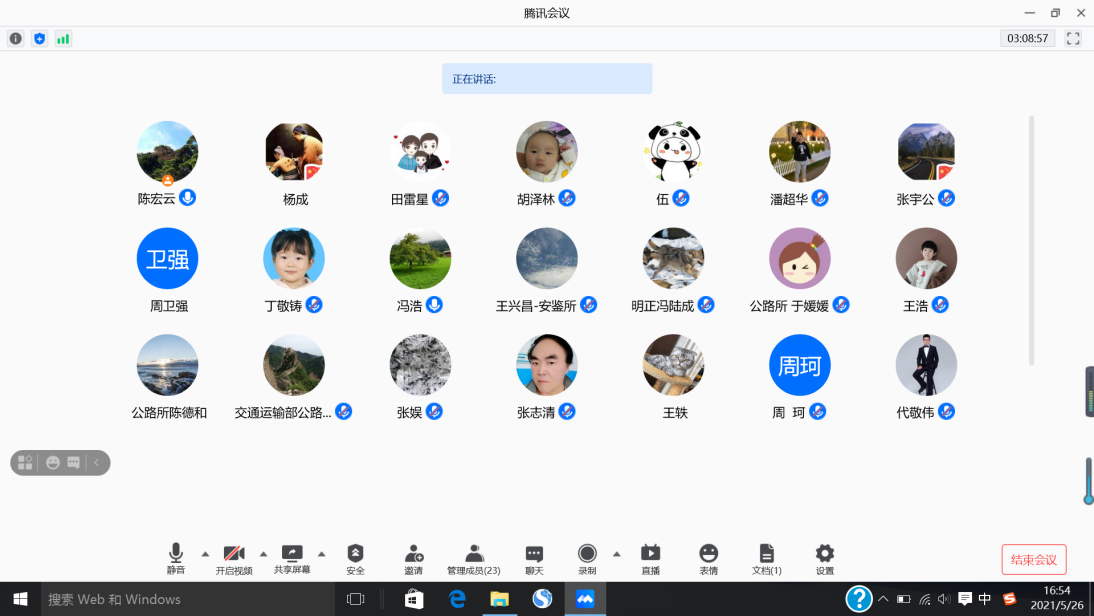Image resolution: width=1094 pixels, height=616 pixels.
Task: Toggle 开启视频 camera on
Action: 234,559
